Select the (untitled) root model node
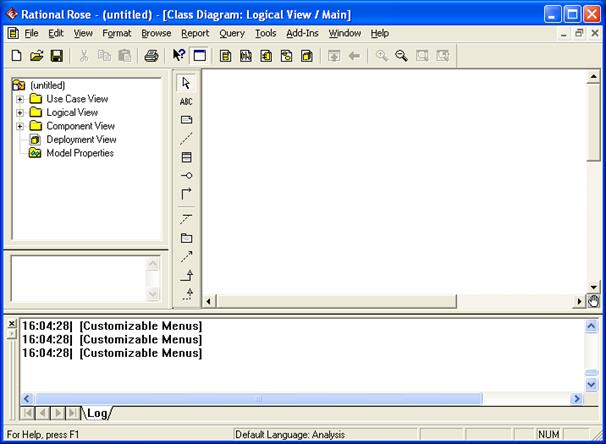Image resolution: width=606 pixels, height=444 pixels. (48, 85)
